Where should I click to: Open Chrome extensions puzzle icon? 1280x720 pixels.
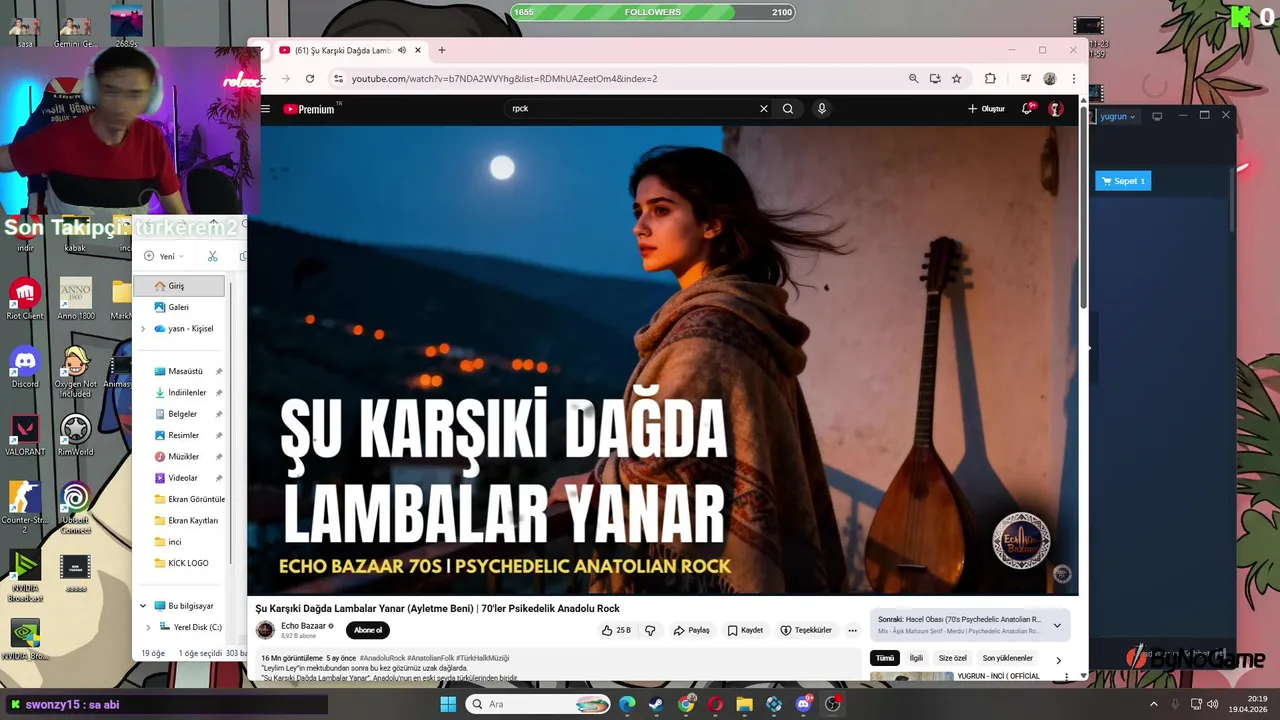point(990,78)
